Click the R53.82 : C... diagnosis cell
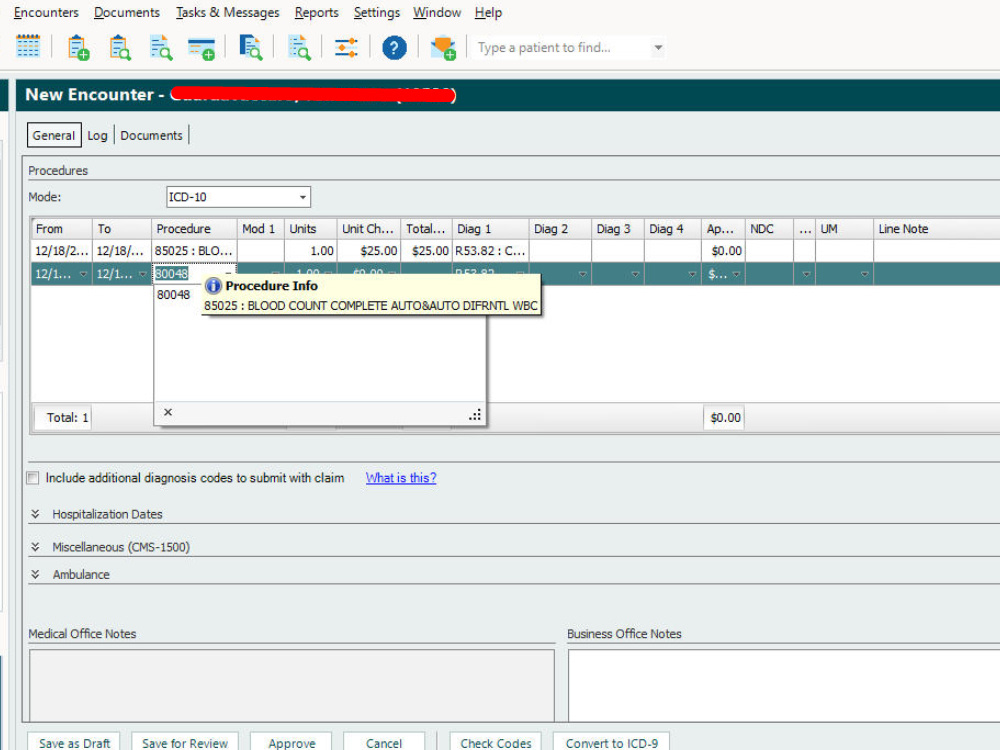Viewport: 1000px width, 750px height. click(x=490, y=251)
